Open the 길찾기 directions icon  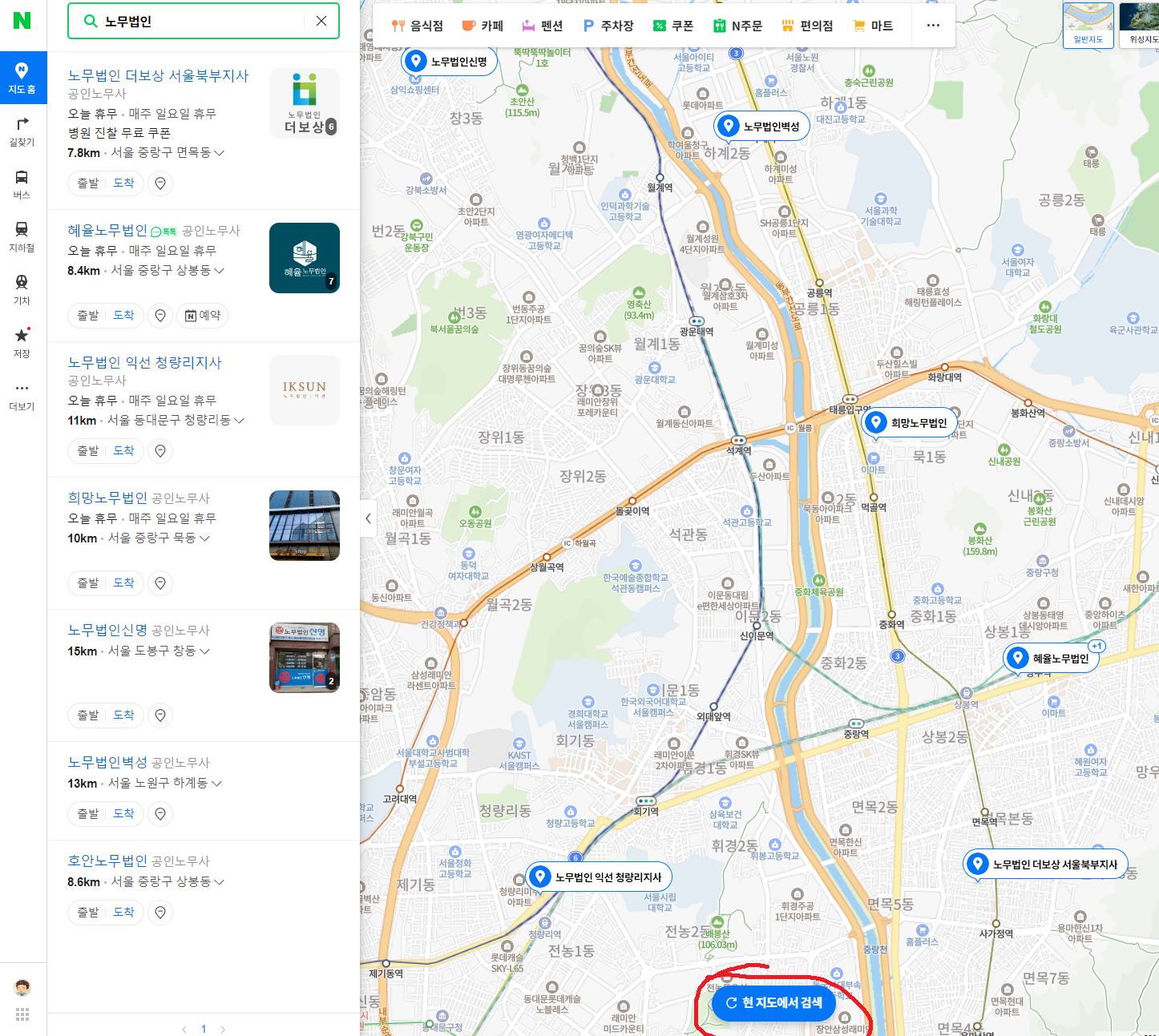click(x=22, y=131)
